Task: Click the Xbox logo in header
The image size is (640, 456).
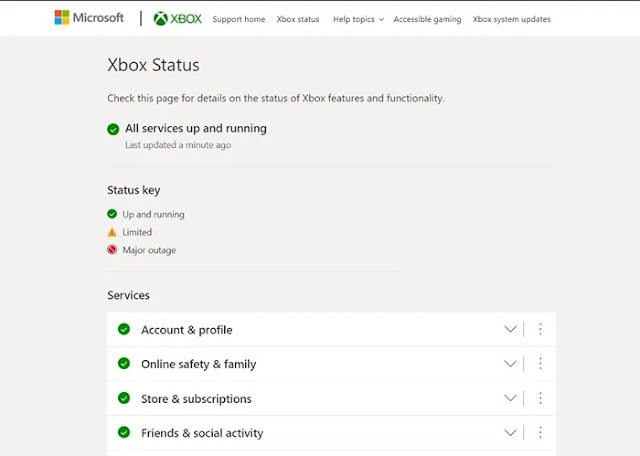Action: tap(178, 19)
